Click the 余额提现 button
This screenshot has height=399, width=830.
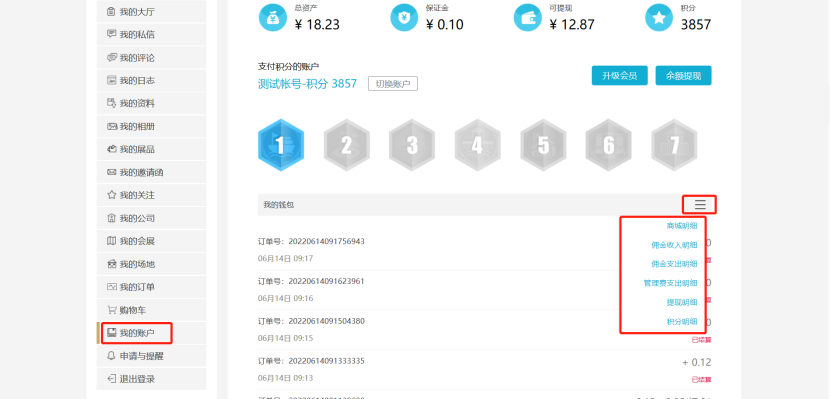[683, 76]
